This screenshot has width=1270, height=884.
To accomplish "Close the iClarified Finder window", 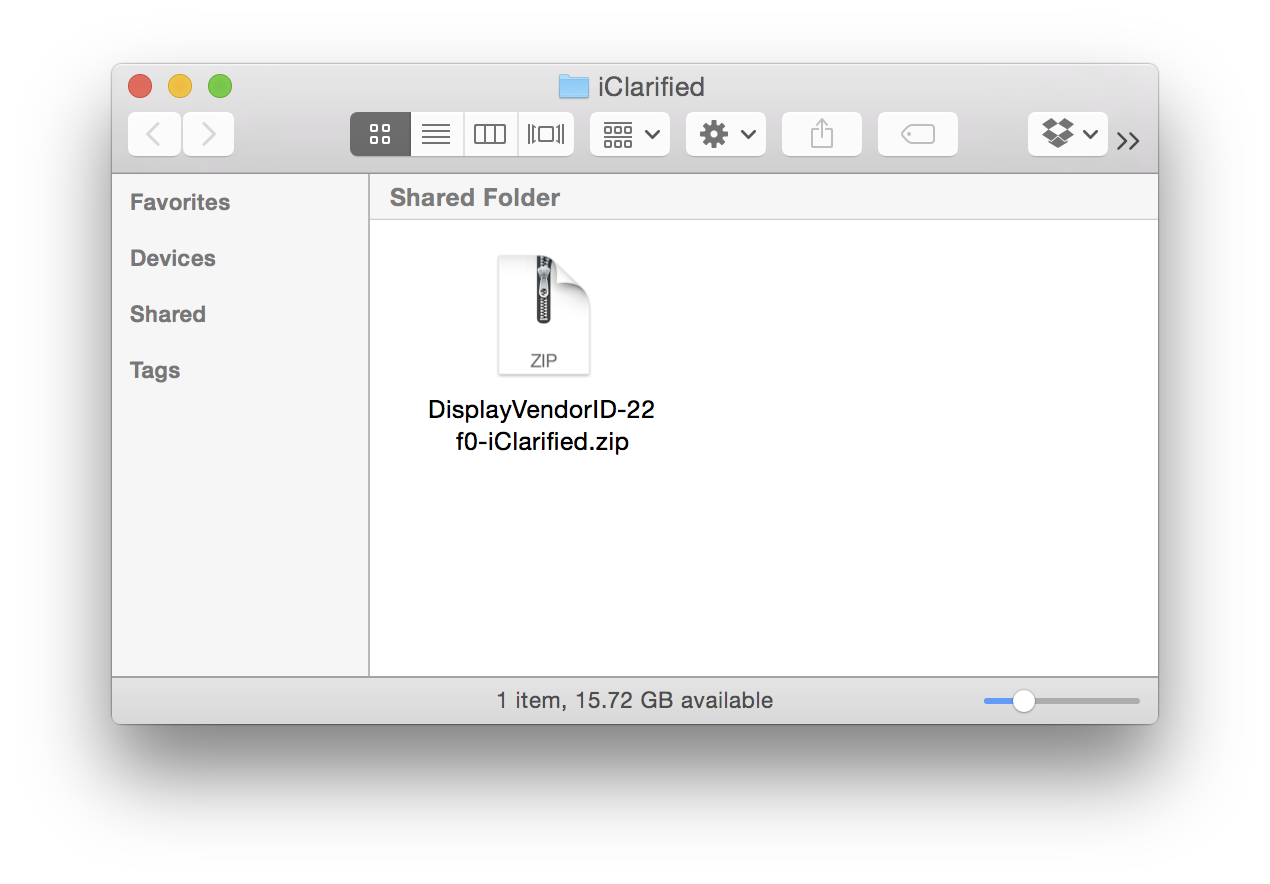I will (x=140, y=86).
